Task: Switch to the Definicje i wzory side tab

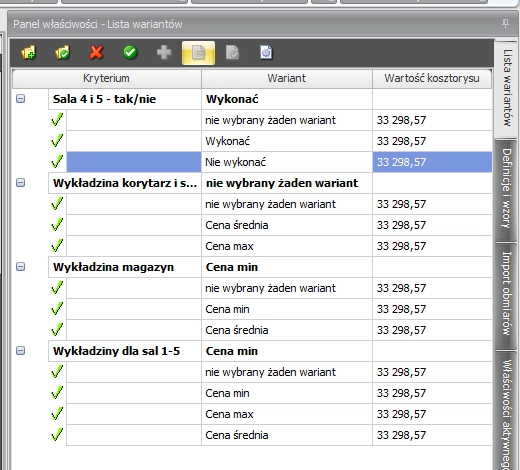Action: point(506,189)
